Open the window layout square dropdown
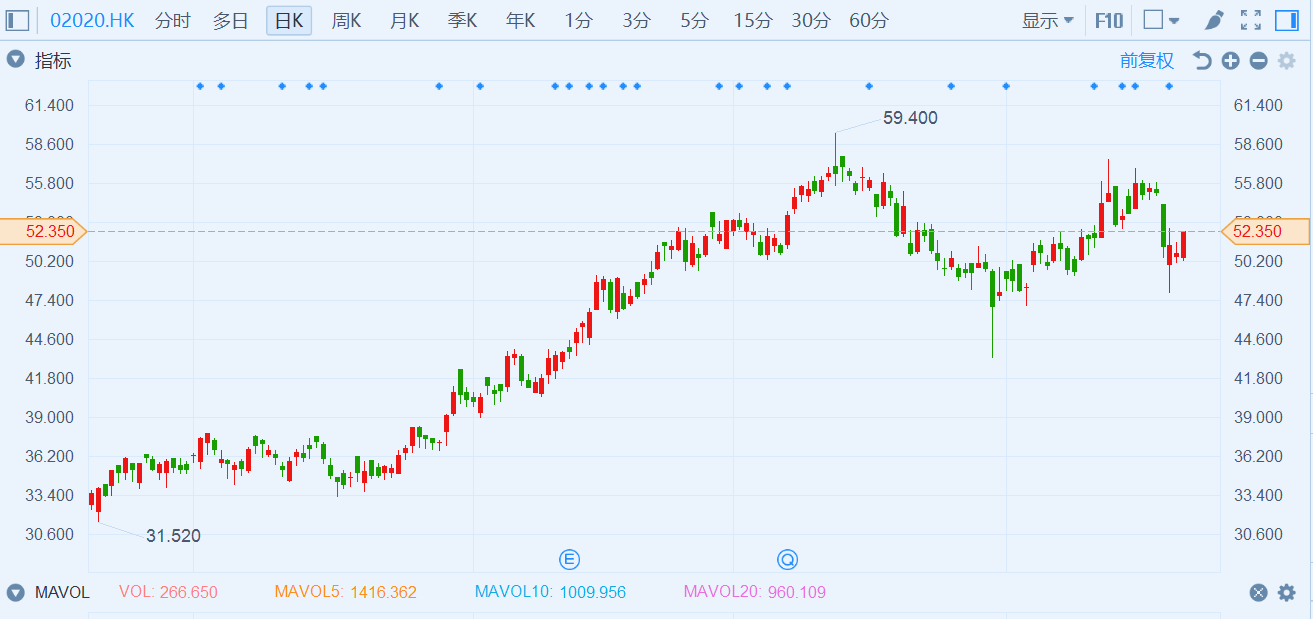 (x=1161, y=20)
